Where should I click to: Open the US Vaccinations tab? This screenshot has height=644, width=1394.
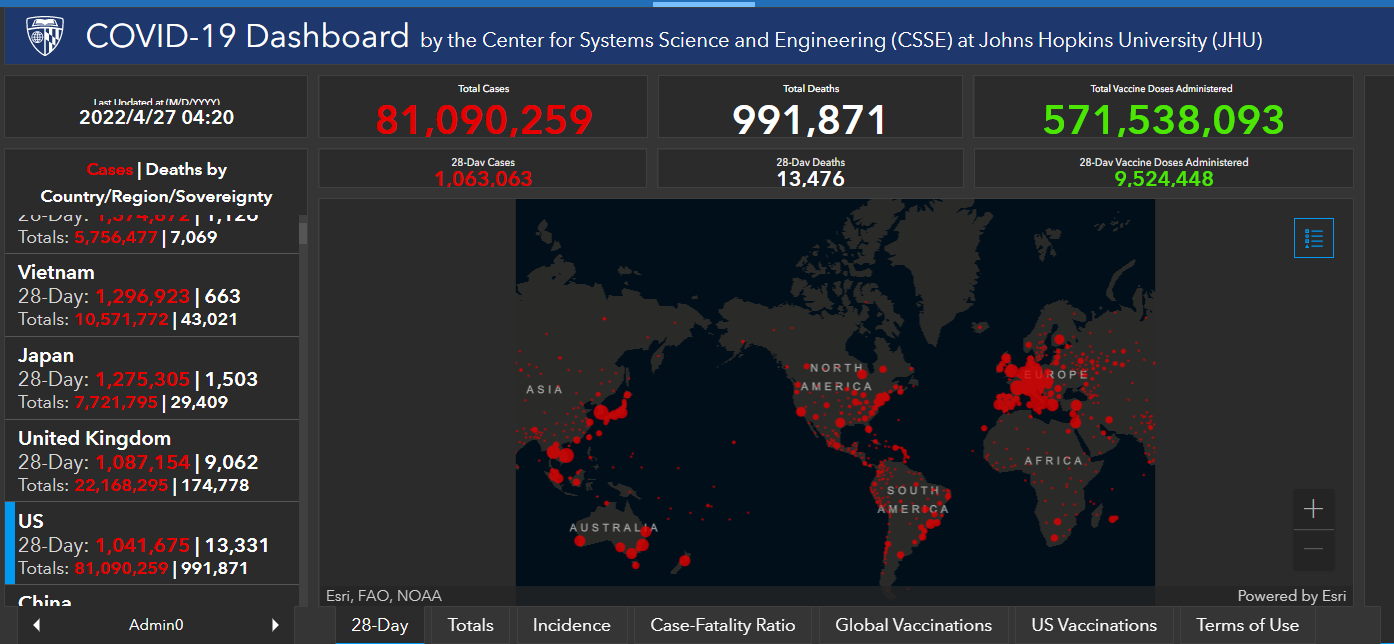pos(1094,625)
